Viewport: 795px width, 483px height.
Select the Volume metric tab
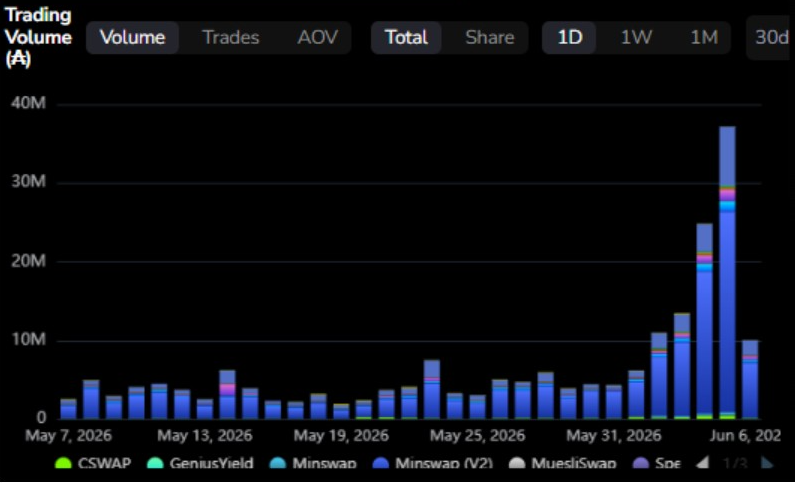(132, 38)
